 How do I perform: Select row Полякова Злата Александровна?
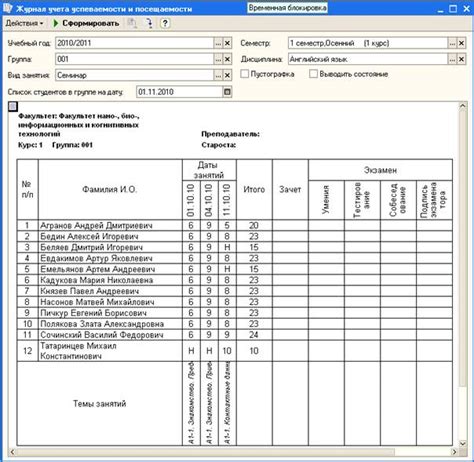pyautogui.click(x=235, y=324)
